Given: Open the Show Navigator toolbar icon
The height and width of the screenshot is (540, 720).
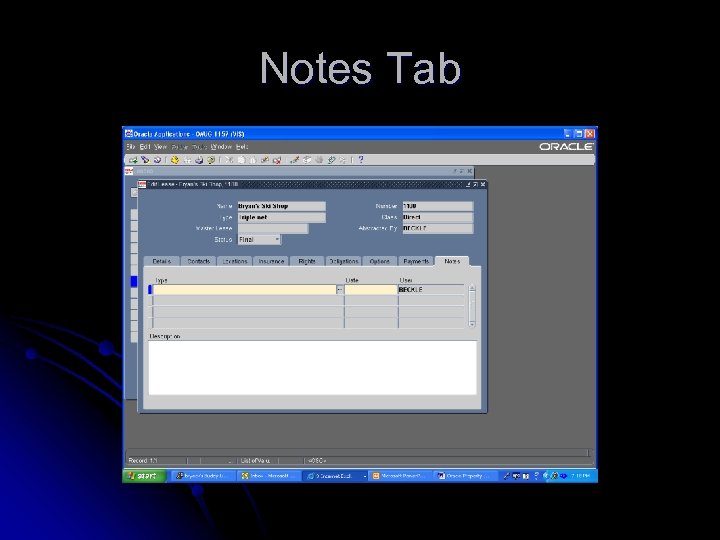Looking at the screenshot, I should click(x=158, y=160).
